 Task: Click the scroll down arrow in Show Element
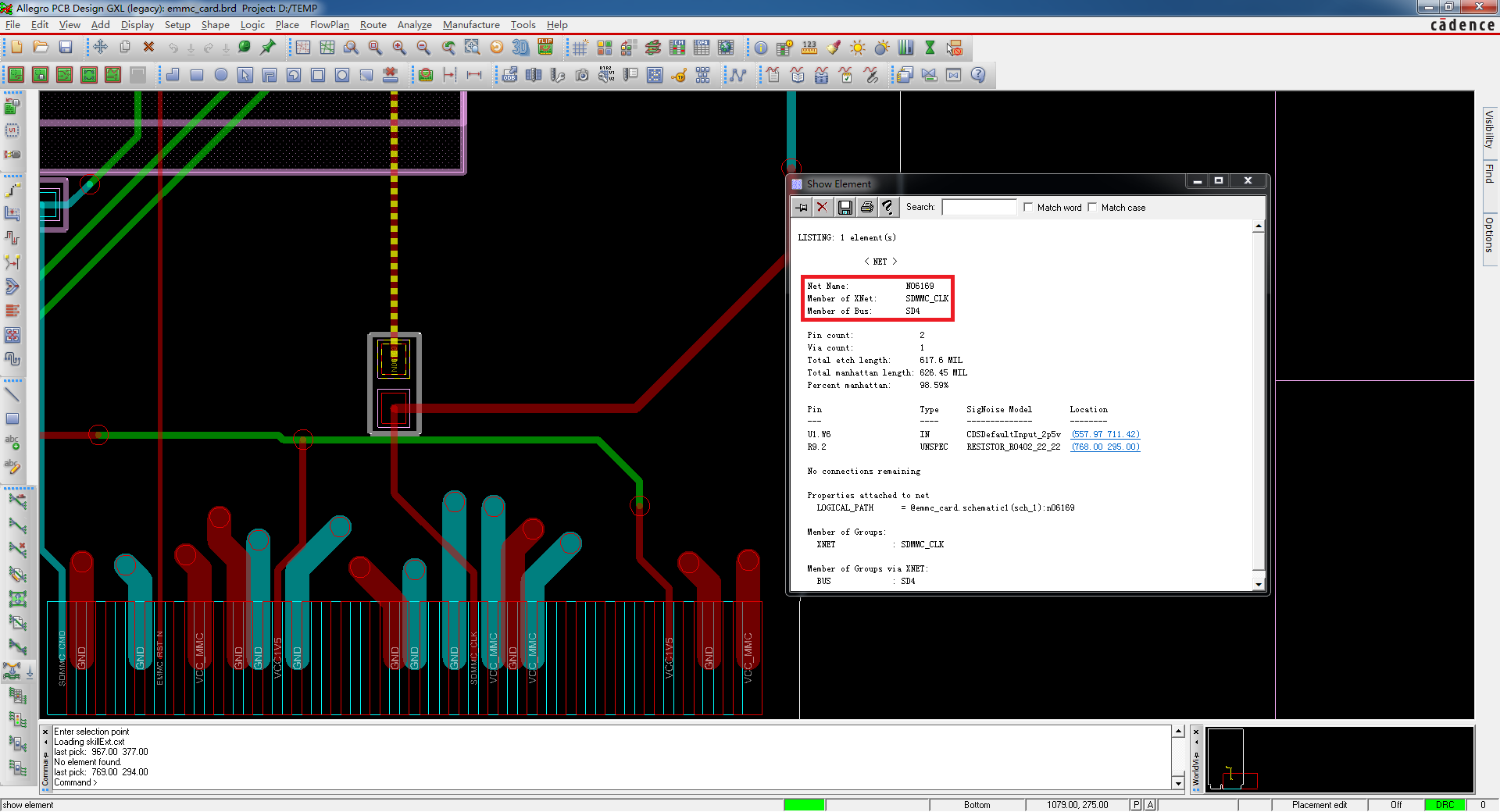pyautogui.click(x=1258, y=583)
